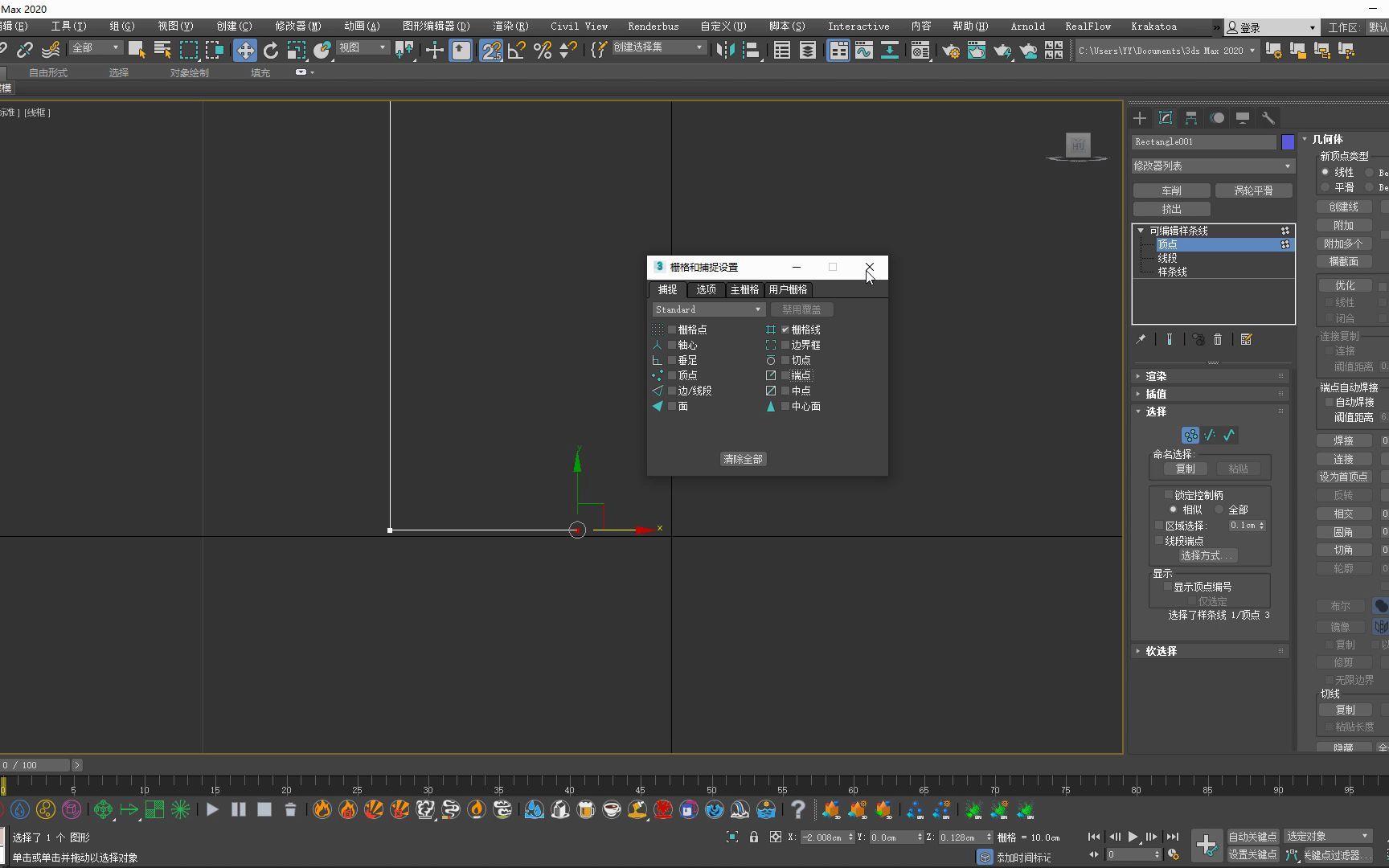Click the time slider 0 / 100 handle

(35, 765)
